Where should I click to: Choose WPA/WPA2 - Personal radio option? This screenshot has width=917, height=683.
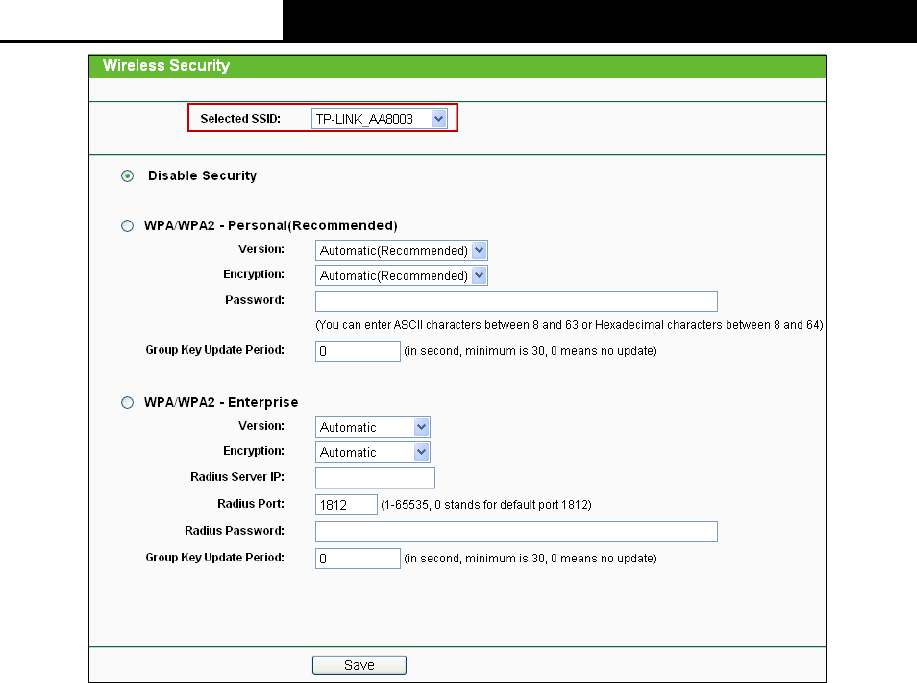pos(127,226)
